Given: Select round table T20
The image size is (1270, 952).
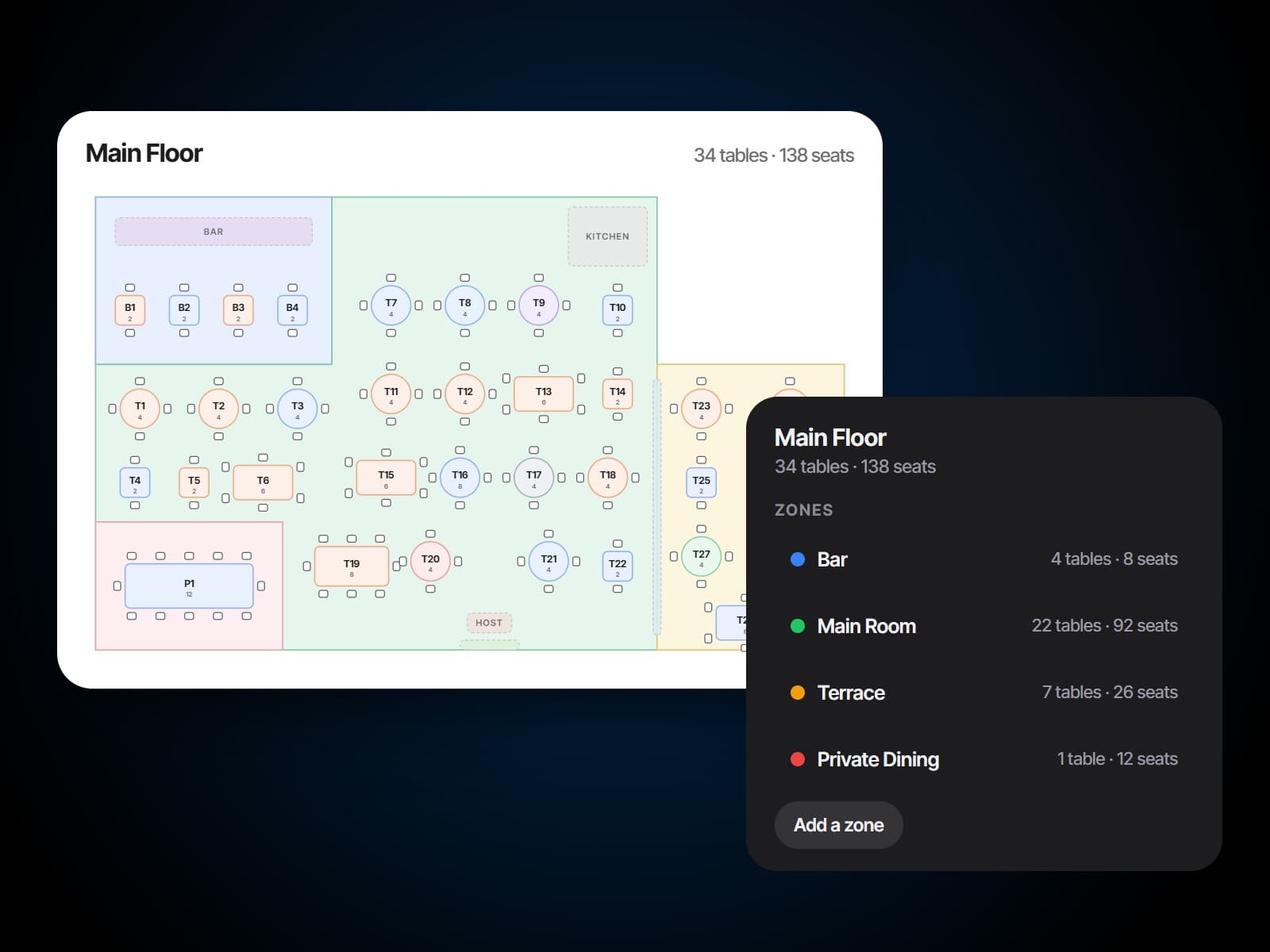Looking at the screenshot, I should click(x=430, y=562).
